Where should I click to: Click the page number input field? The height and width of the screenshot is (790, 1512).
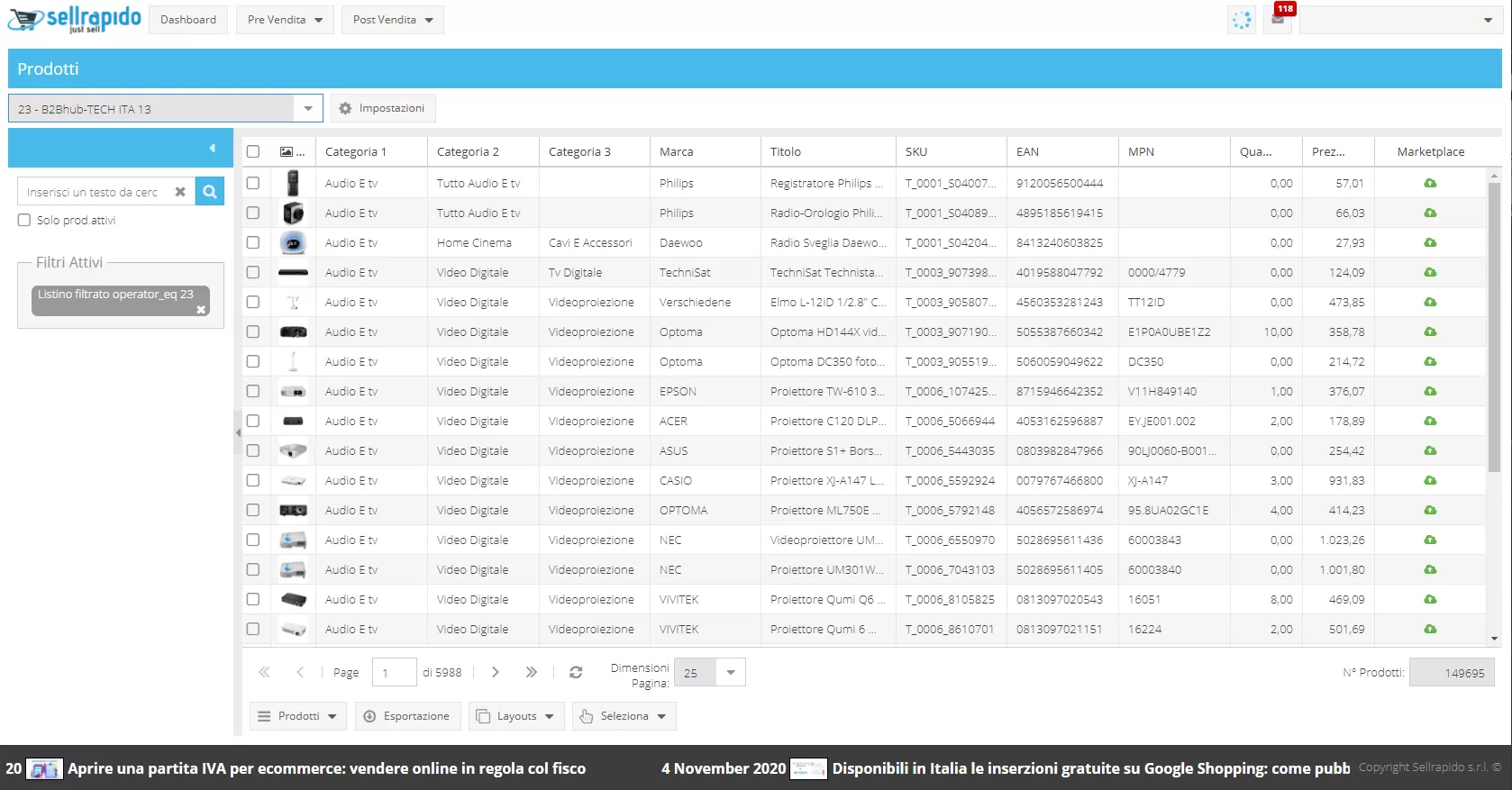point(394,672)
